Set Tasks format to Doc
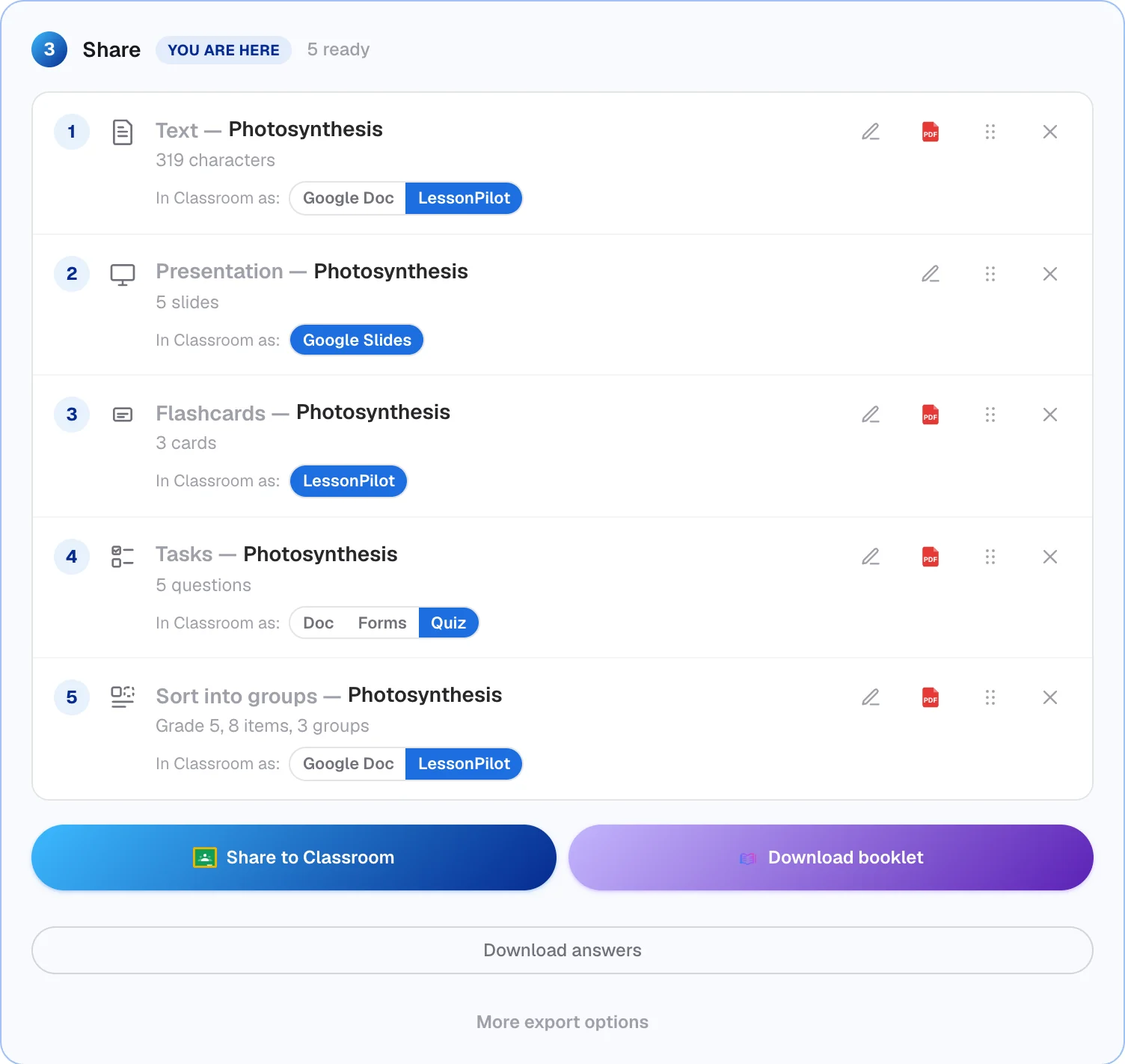1125x1064 pixels. (318, 623)
